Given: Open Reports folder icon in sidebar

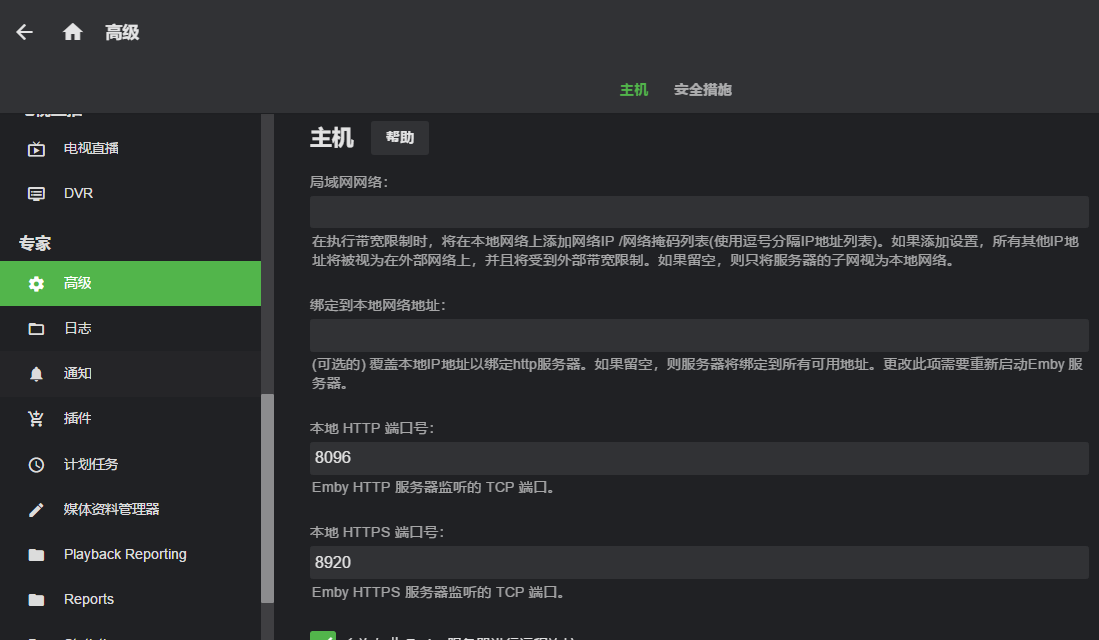Looking at the screenshot, I should click(37, 600).
